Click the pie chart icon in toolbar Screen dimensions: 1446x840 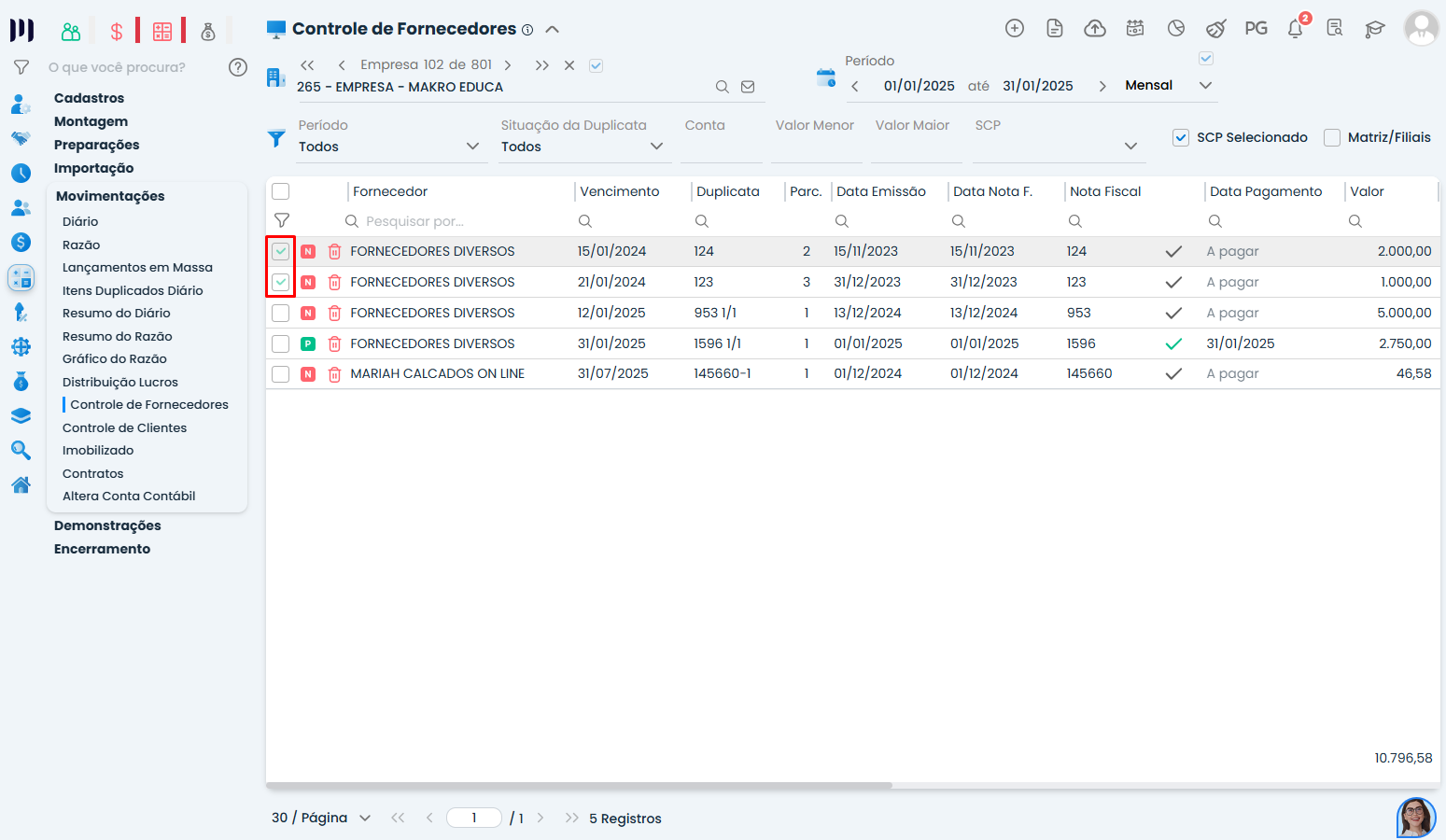[1176, 28]
